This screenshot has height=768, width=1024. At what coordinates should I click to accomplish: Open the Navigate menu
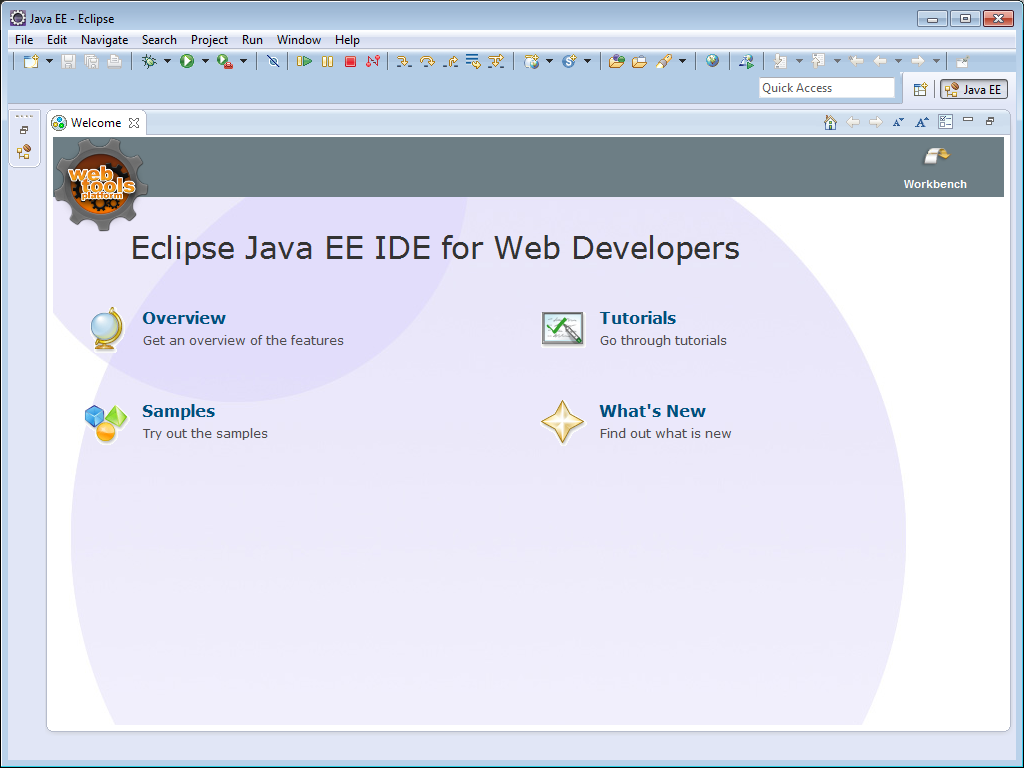click(104, 40)
